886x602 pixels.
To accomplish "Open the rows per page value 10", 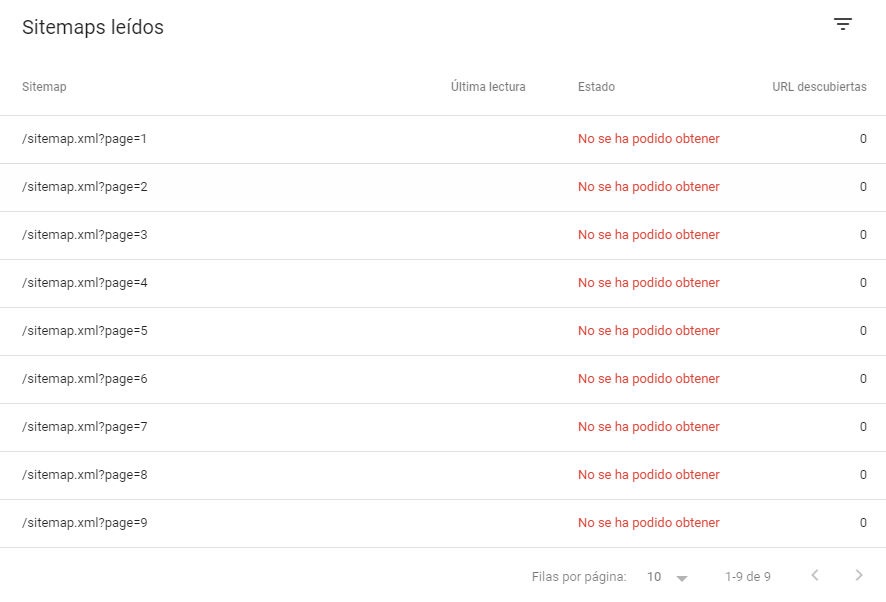I will pos(654,577).
